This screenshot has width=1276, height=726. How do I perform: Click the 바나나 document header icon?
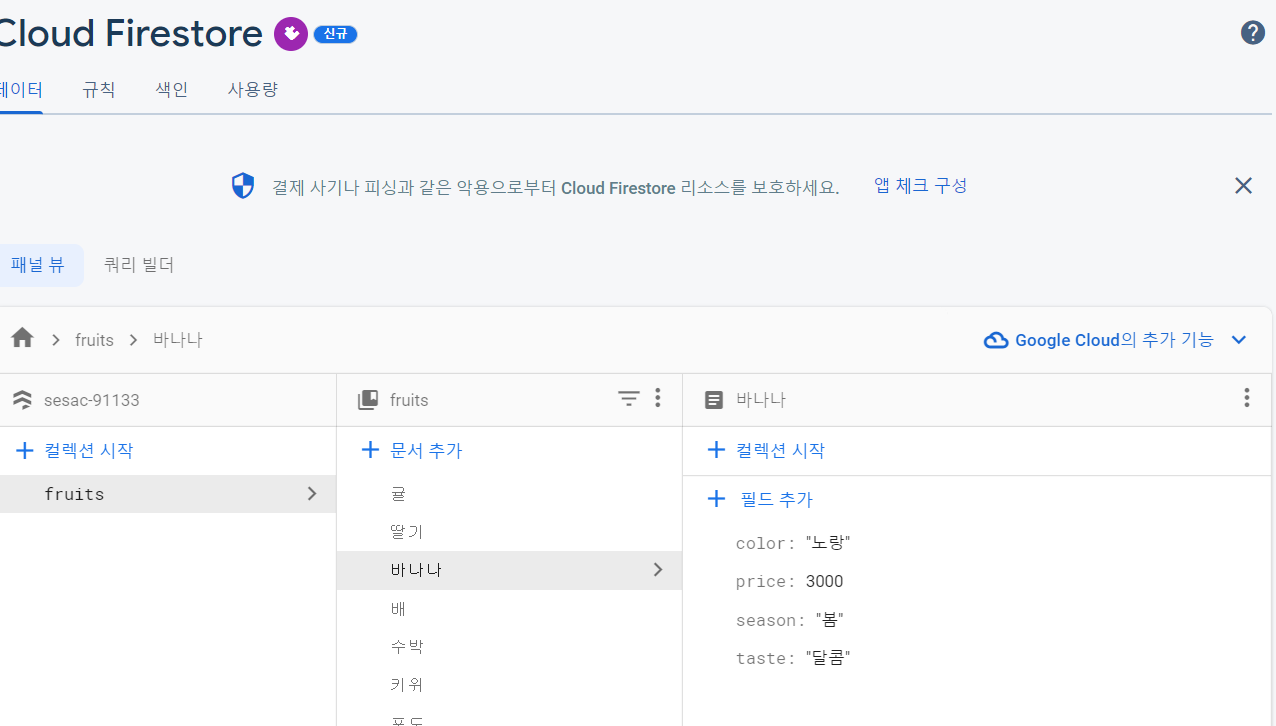pos(714,400)
